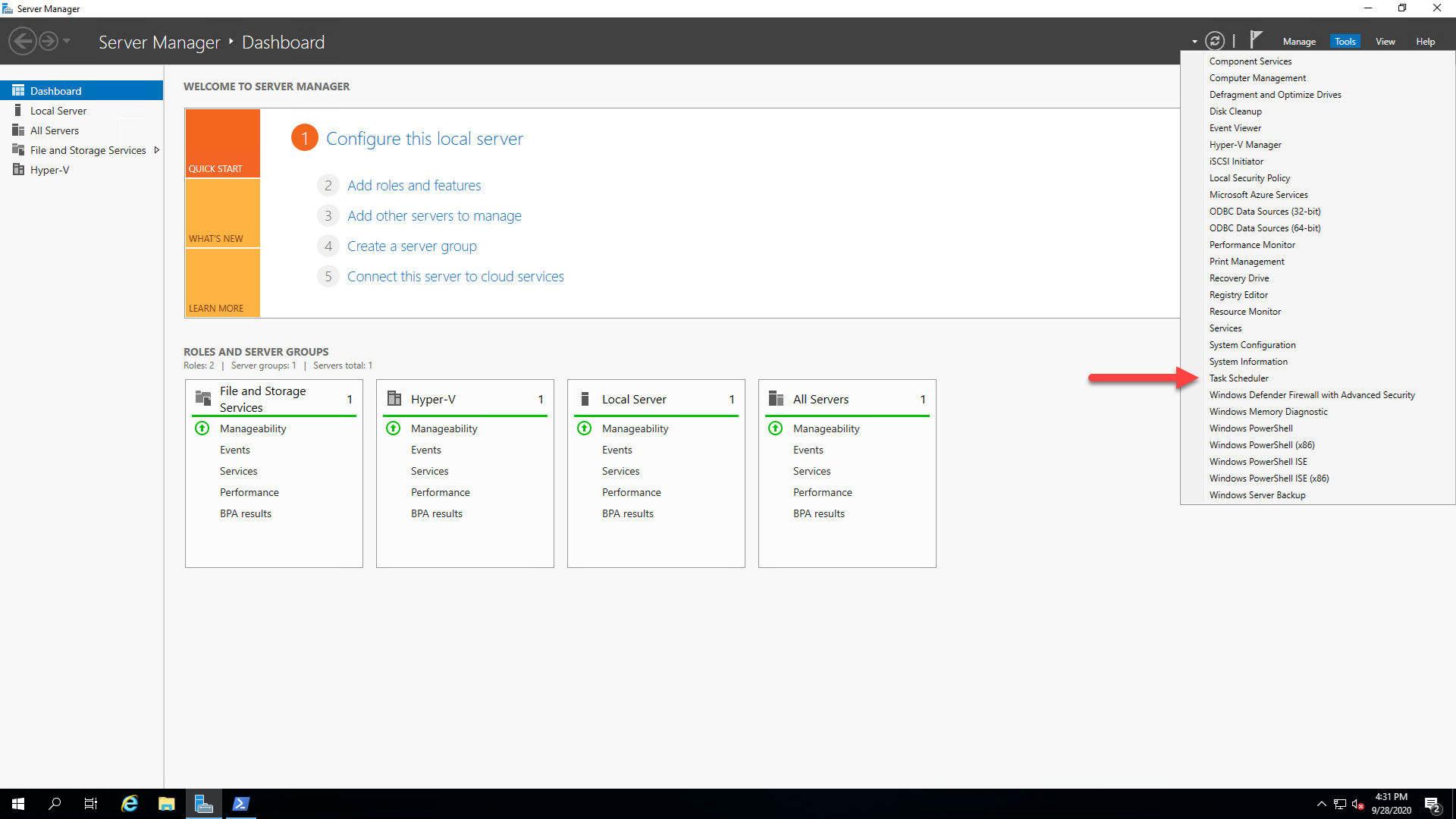Open Performance in the All Servers tile

(x=823, y=492)
